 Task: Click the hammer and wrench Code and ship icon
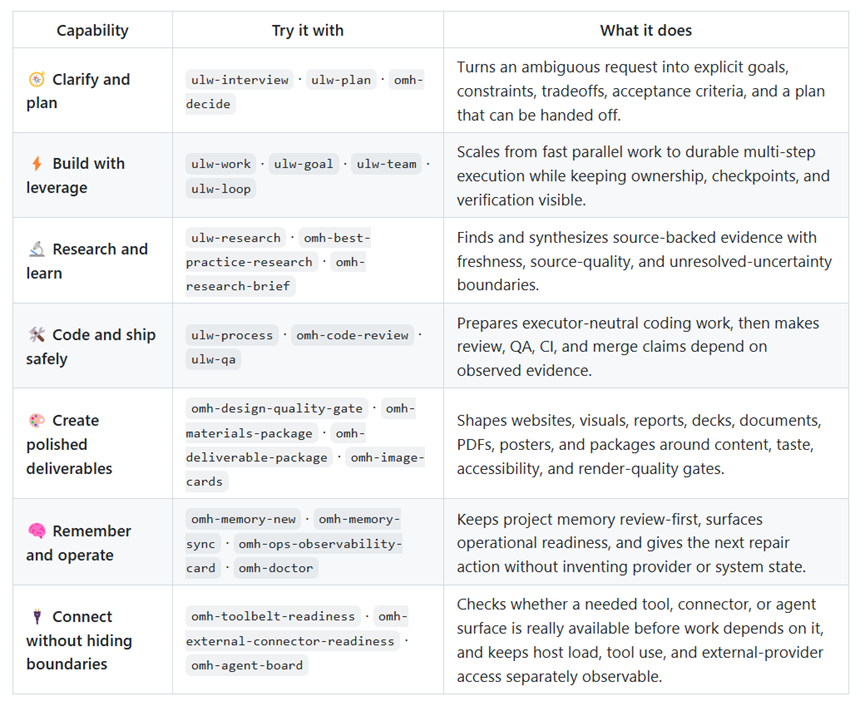pyautogui.click(x=37, y=334)
